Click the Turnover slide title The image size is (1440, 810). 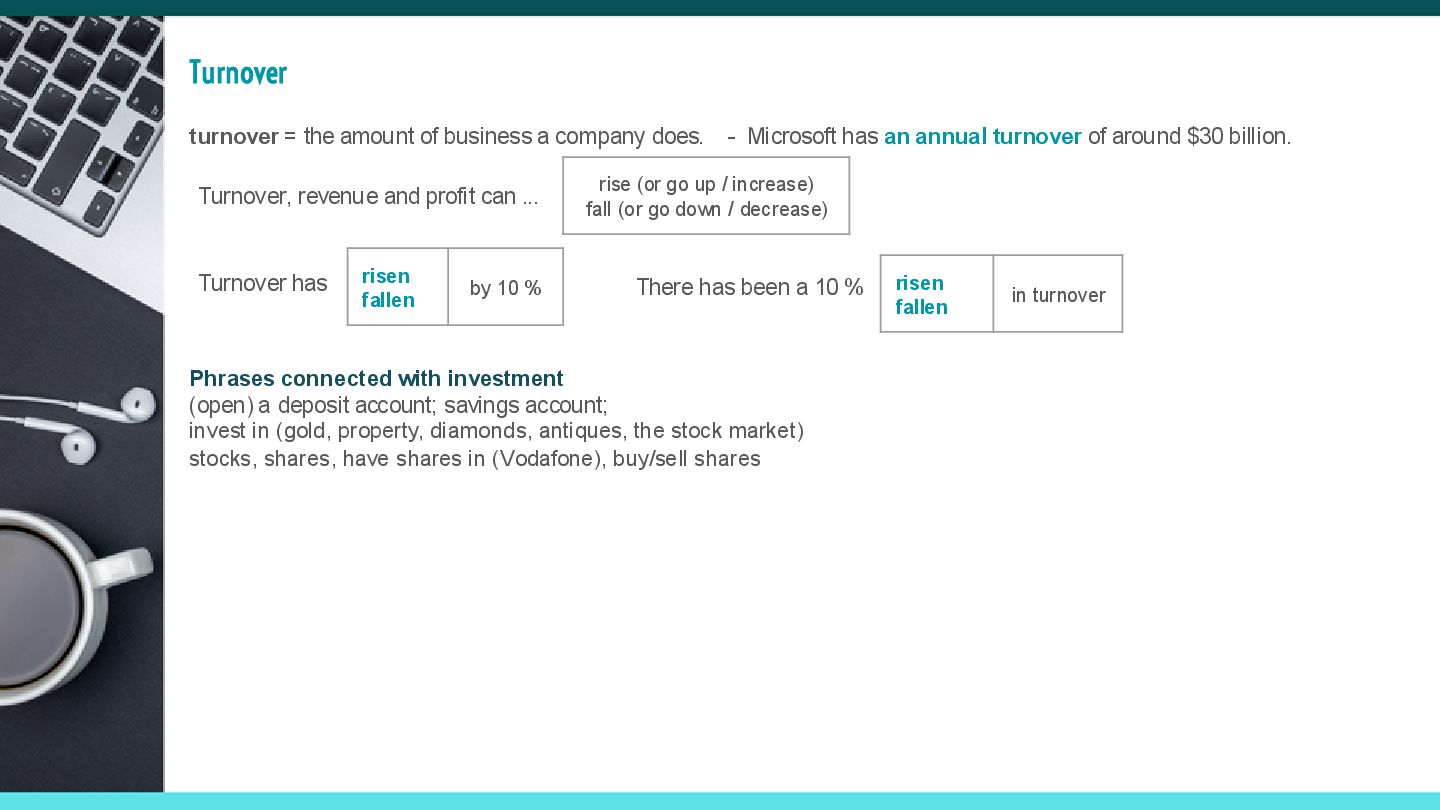click(238, 73)
